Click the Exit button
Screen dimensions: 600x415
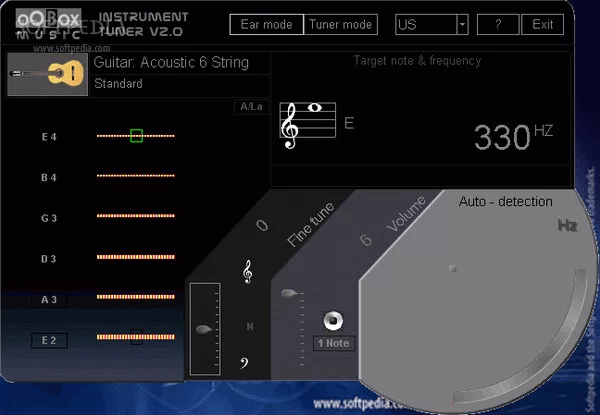(x=542, y=24)
